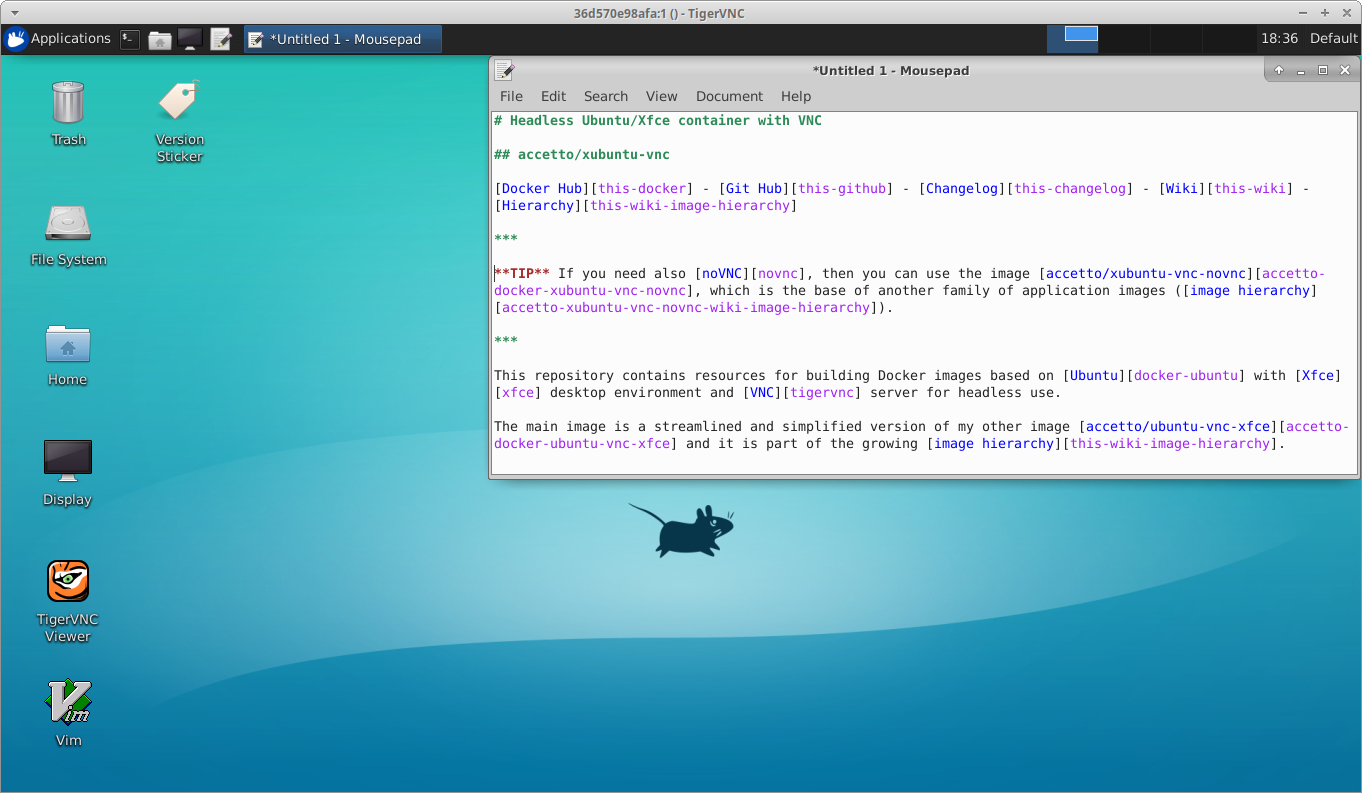Screen dimensions: 1362x793
Task: Click the shade (up arrow) button in Mousepad
Action: [x=1278, y=70]
